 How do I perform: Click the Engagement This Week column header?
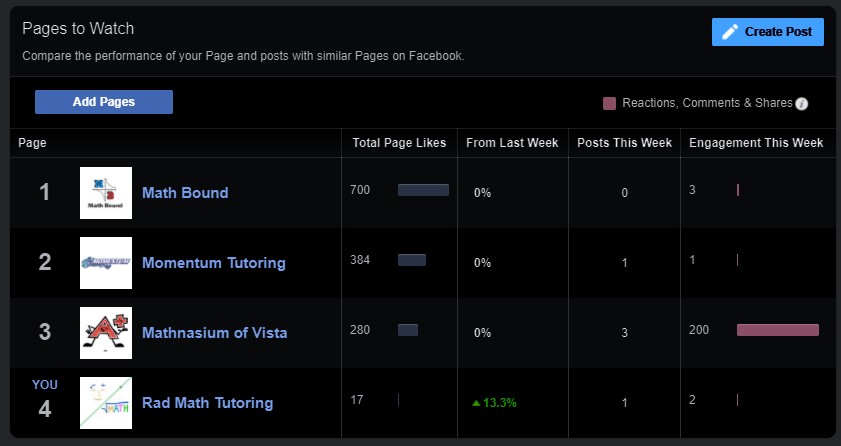coord(756,143)
